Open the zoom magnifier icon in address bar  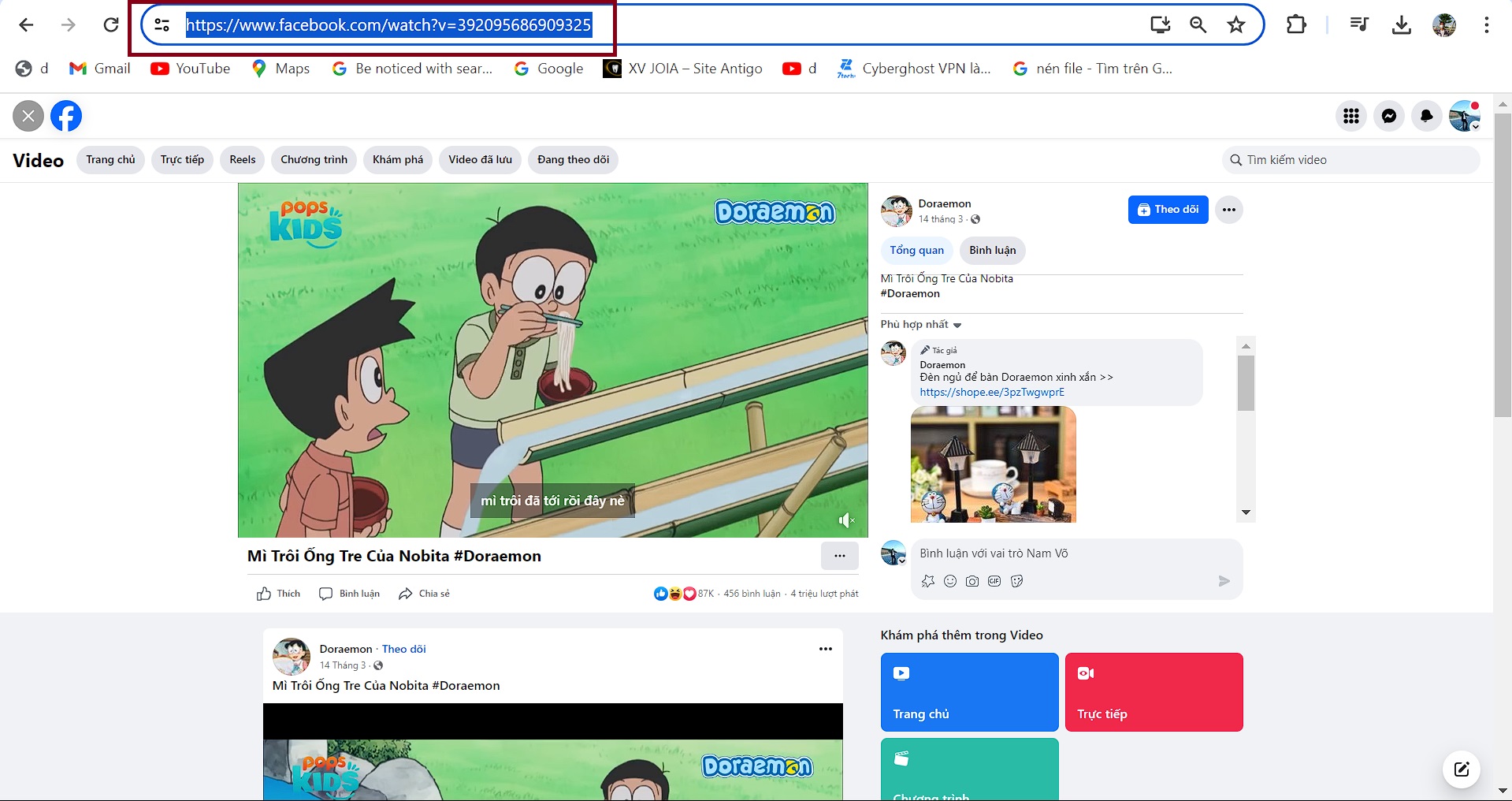[x=1198, y=25]
